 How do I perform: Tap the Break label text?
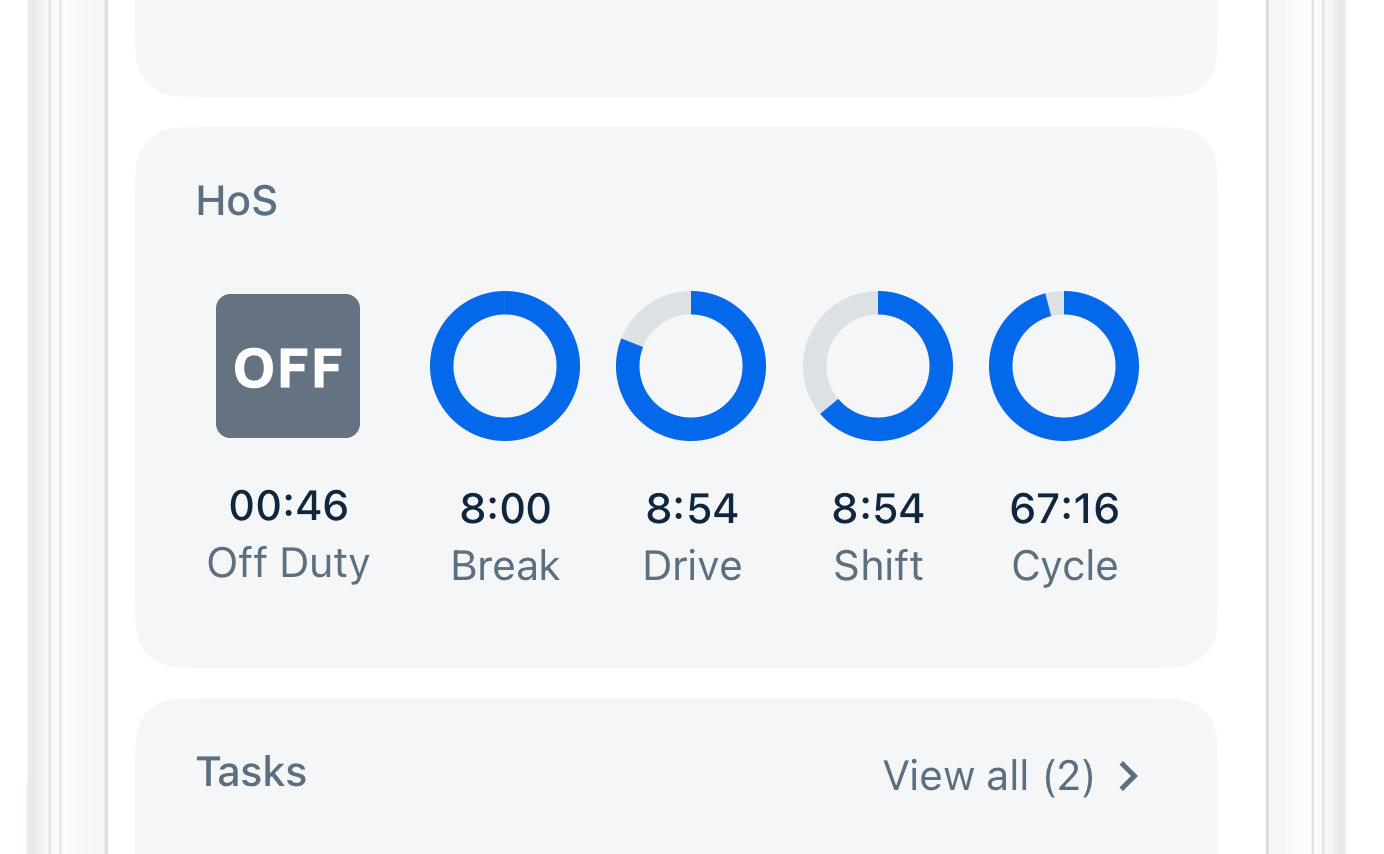pos(505,566)
